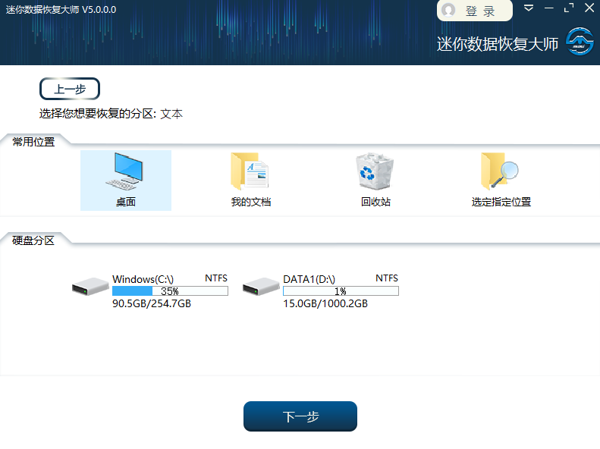Select the DATA1(D:\) partition label
The image size is (600, 449).
309,279
